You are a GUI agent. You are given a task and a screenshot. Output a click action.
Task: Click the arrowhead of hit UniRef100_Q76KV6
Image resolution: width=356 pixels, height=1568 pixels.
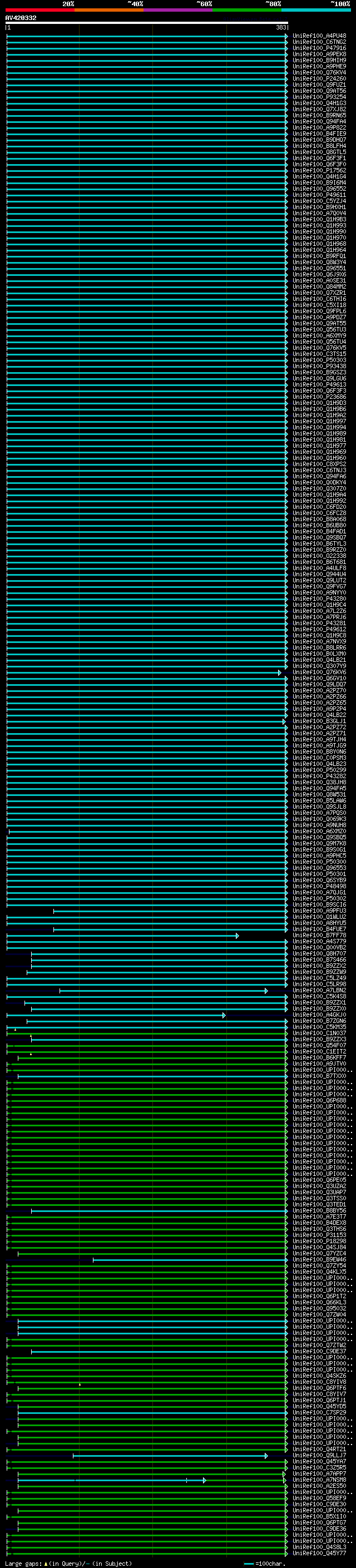click(280, 672)
